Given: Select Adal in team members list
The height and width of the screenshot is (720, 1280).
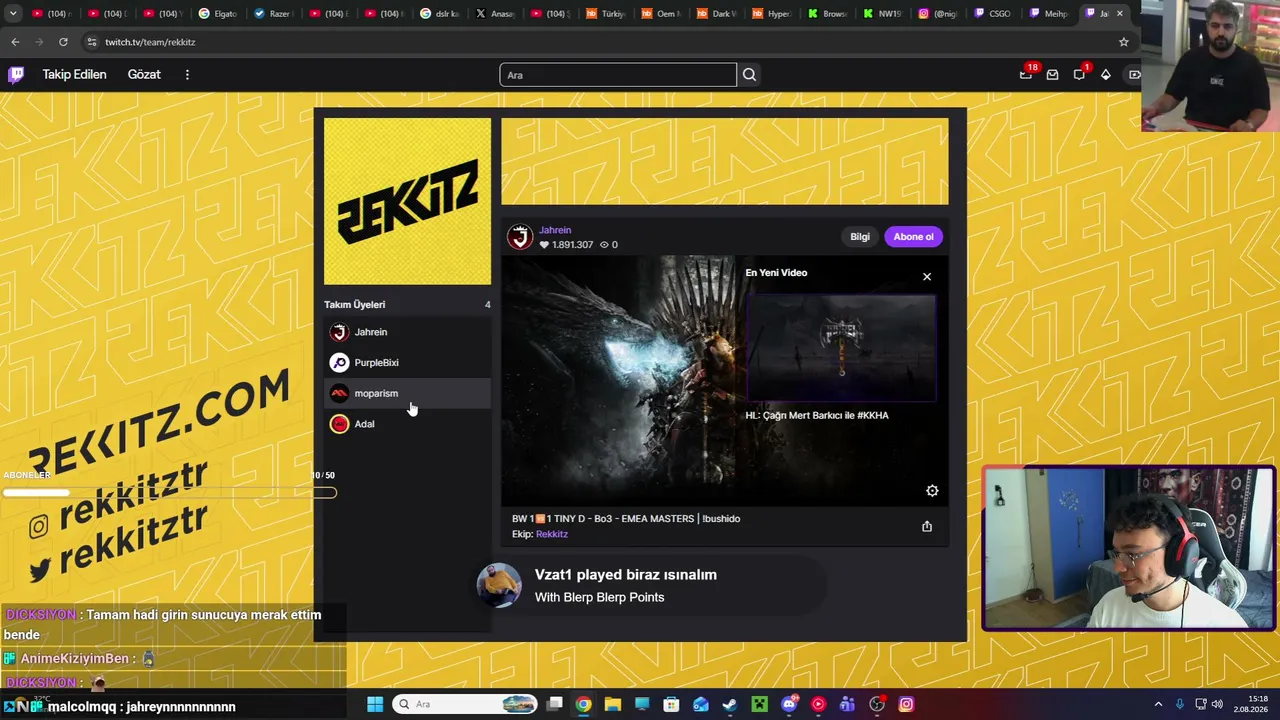Looking at the screenshot, I should tap(407, 424).
